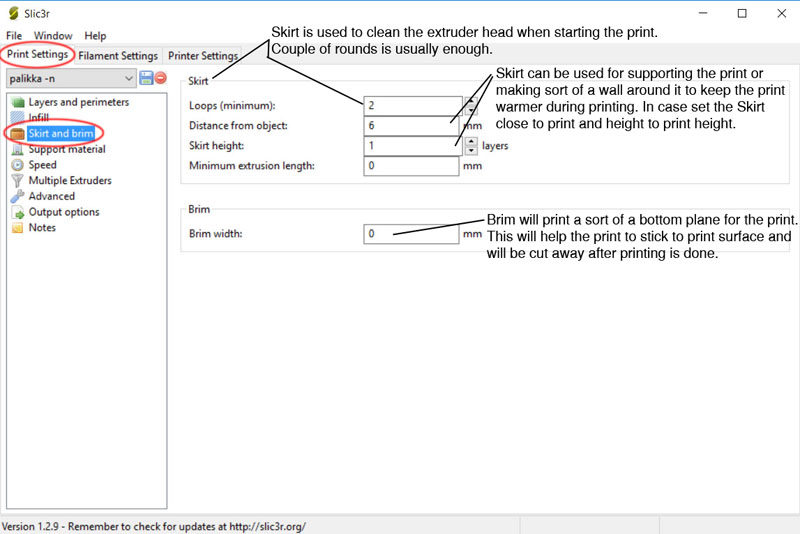The height and width of the screenshot is (534, 800).
Task: Click the Slic3r application logo icon
Action: 14,13
